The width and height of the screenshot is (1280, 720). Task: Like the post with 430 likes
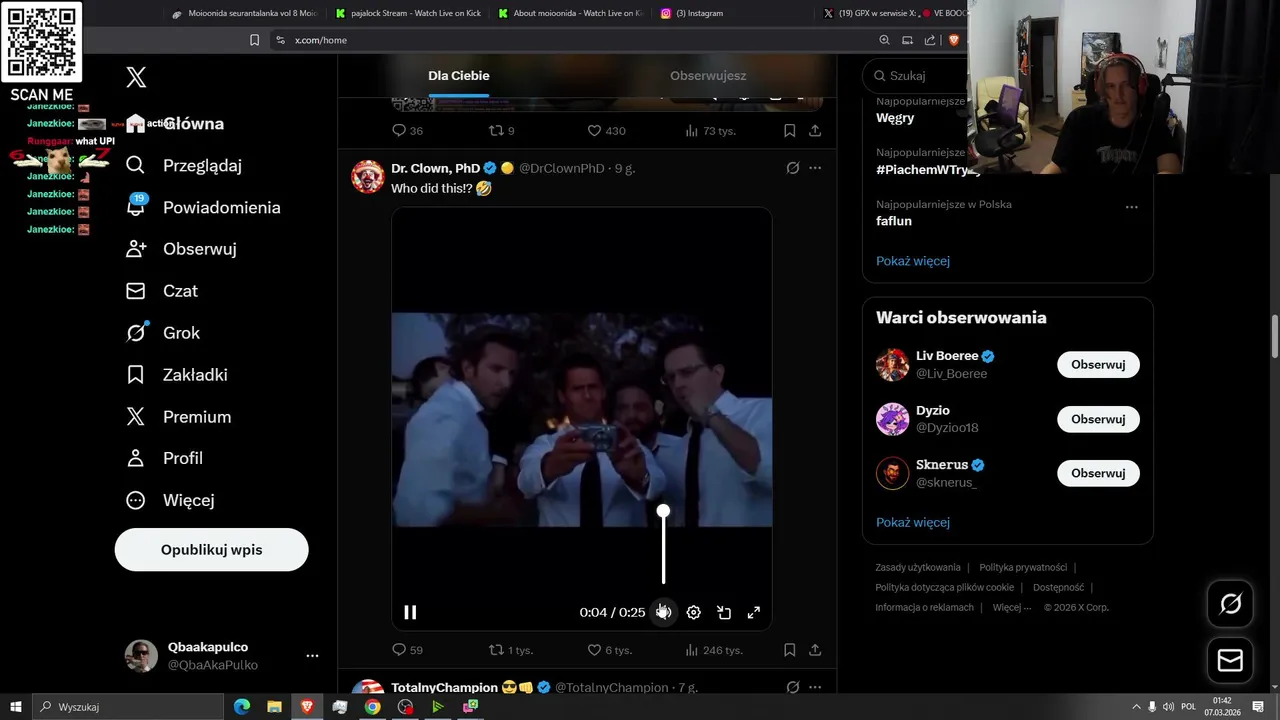606,131
